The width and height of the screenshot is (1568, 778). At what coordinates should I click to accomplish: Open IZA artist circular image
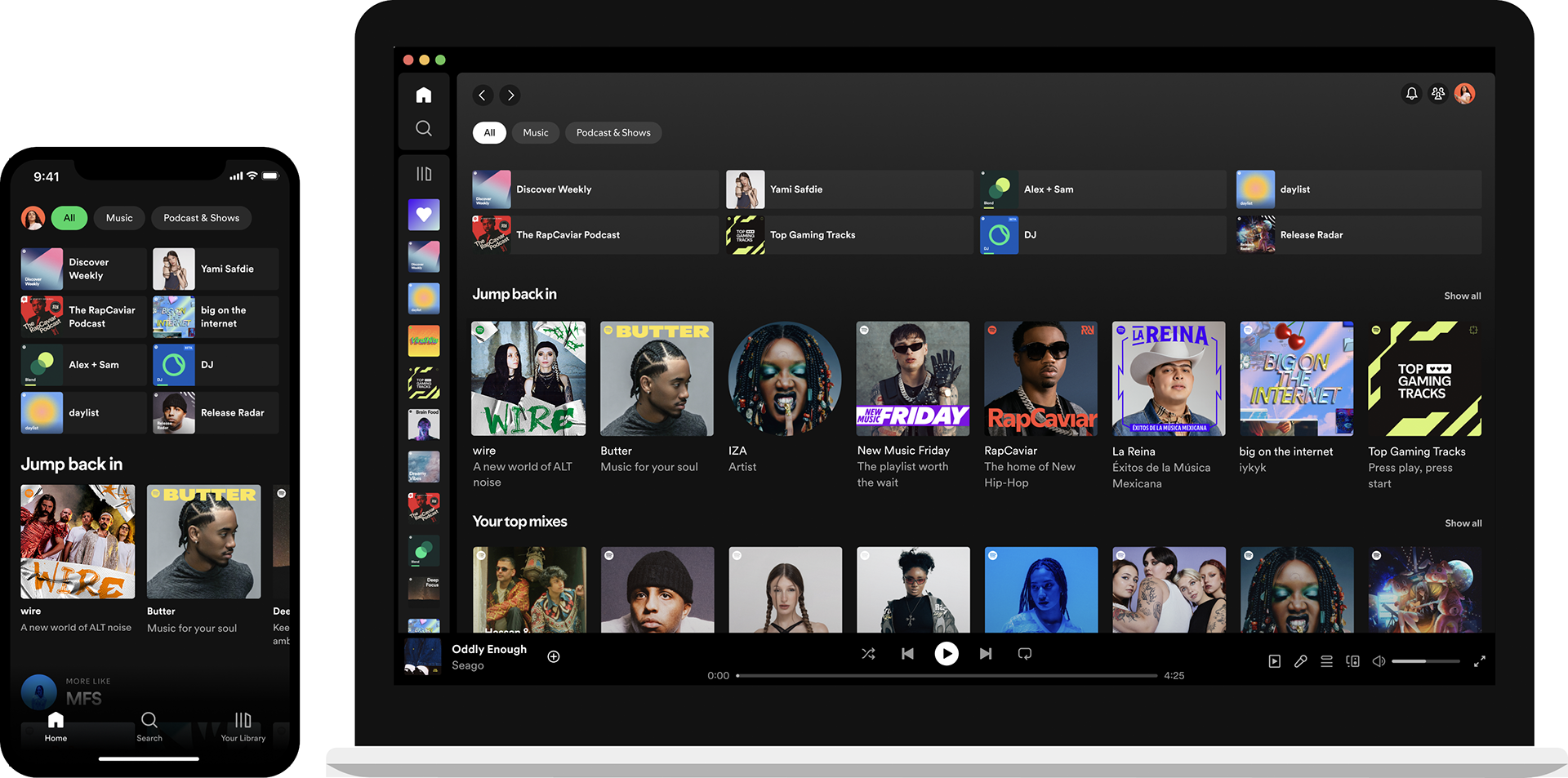[x=785, y=378]
